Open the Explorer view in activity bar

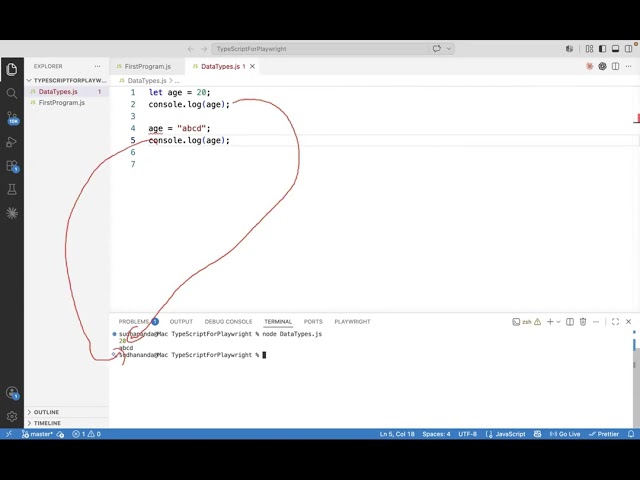pos(12,69)
